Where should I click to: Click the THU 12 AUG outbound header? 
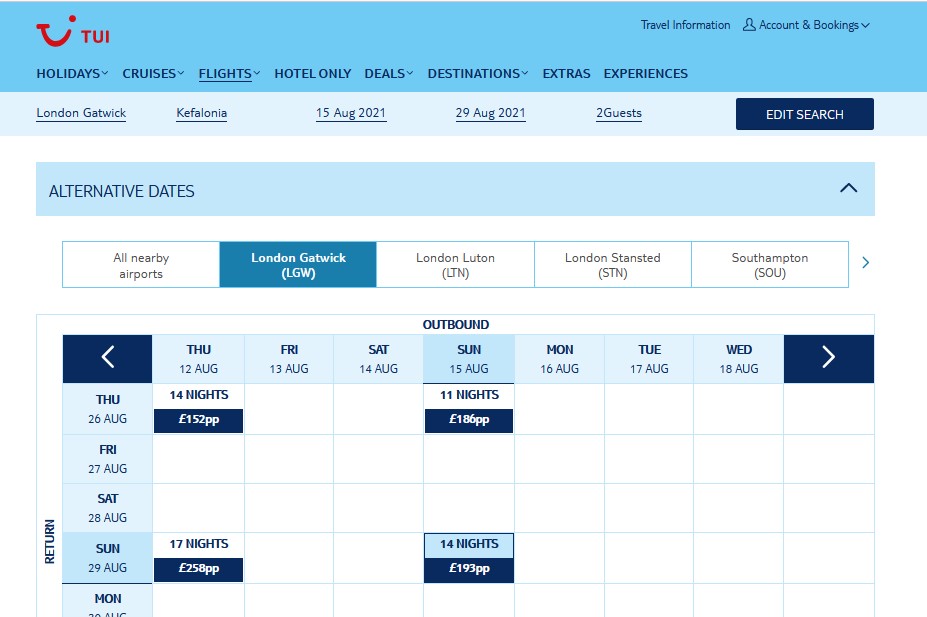(x=199, y=359)
